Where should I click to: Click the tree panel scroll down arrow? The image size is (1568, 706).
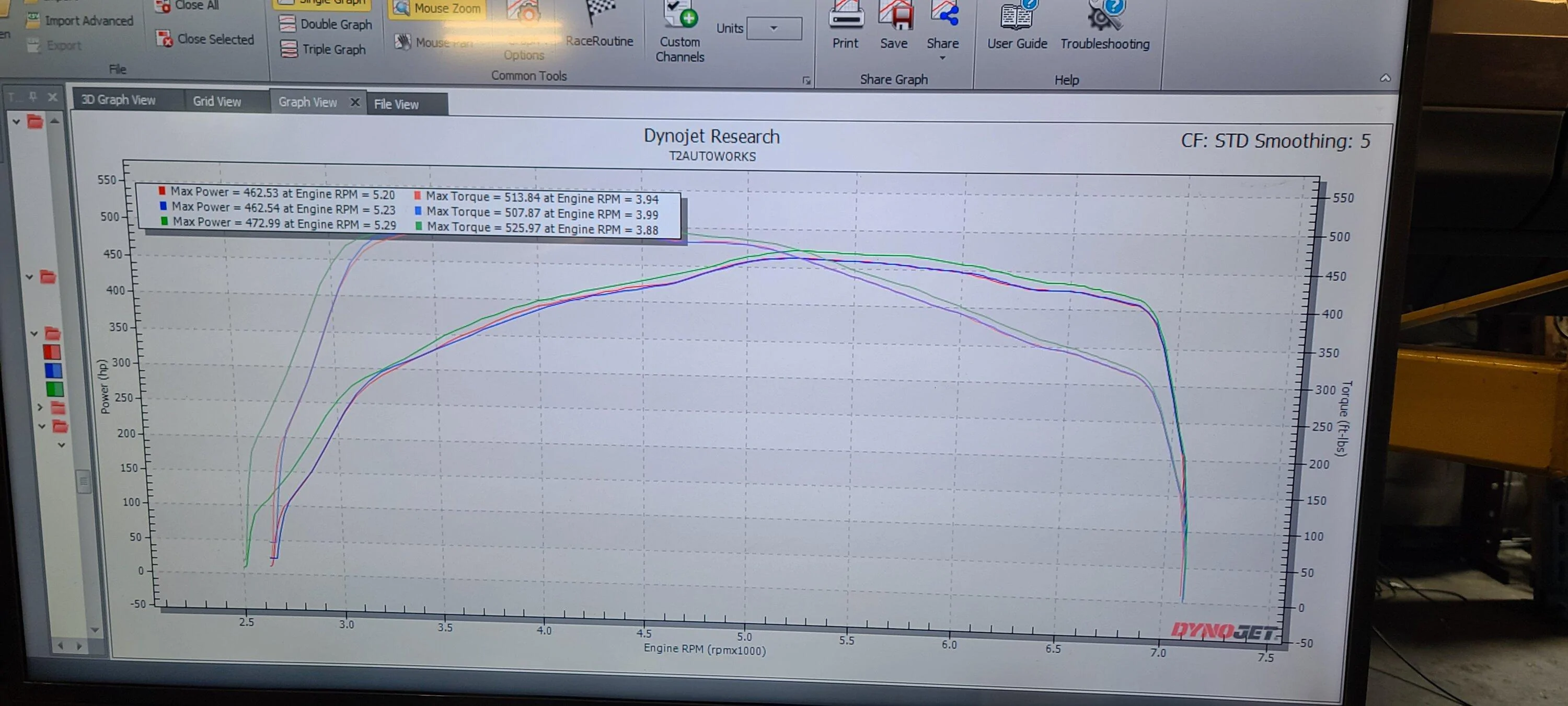[95, 629]
